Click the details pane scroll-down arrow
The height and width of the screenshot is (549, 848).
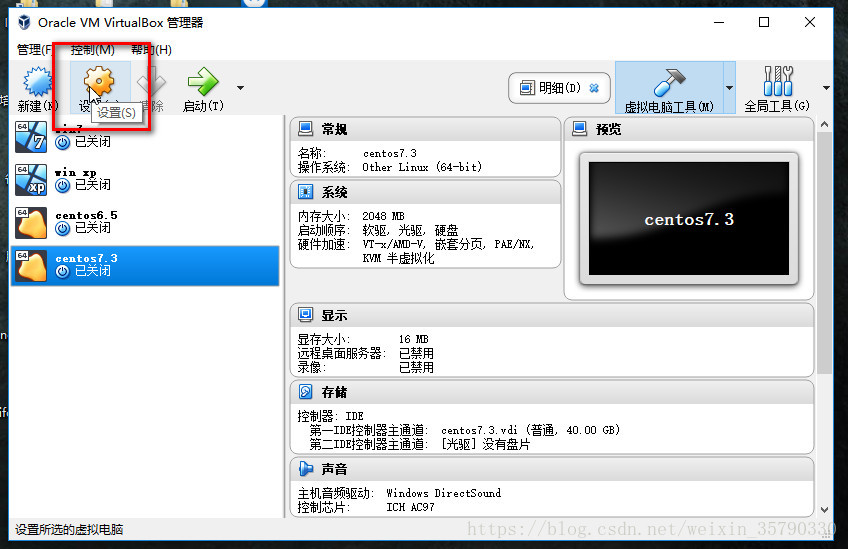824,510
